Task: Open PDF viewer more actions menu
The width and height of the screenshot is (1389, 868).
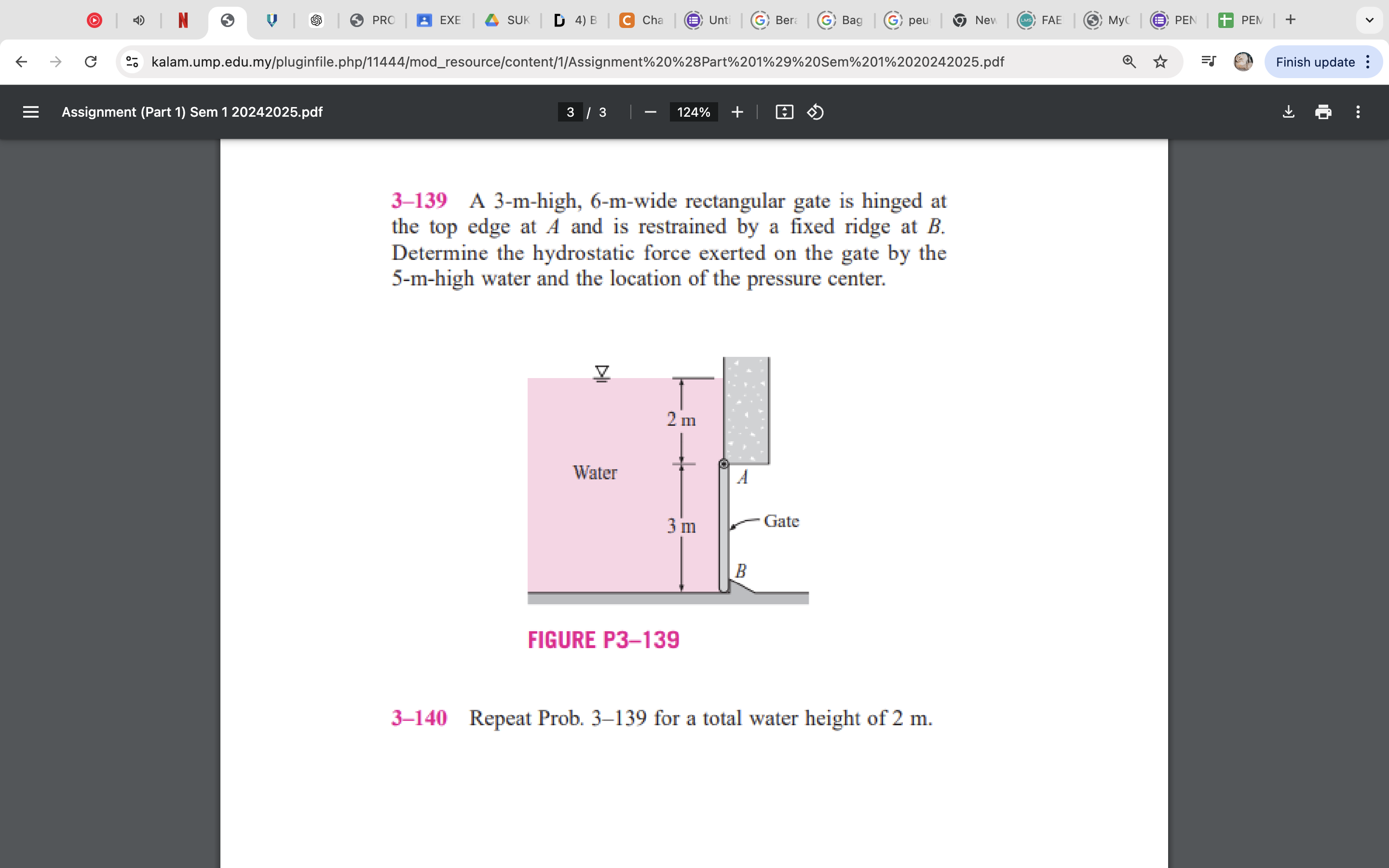Action: pos(1358,112)
